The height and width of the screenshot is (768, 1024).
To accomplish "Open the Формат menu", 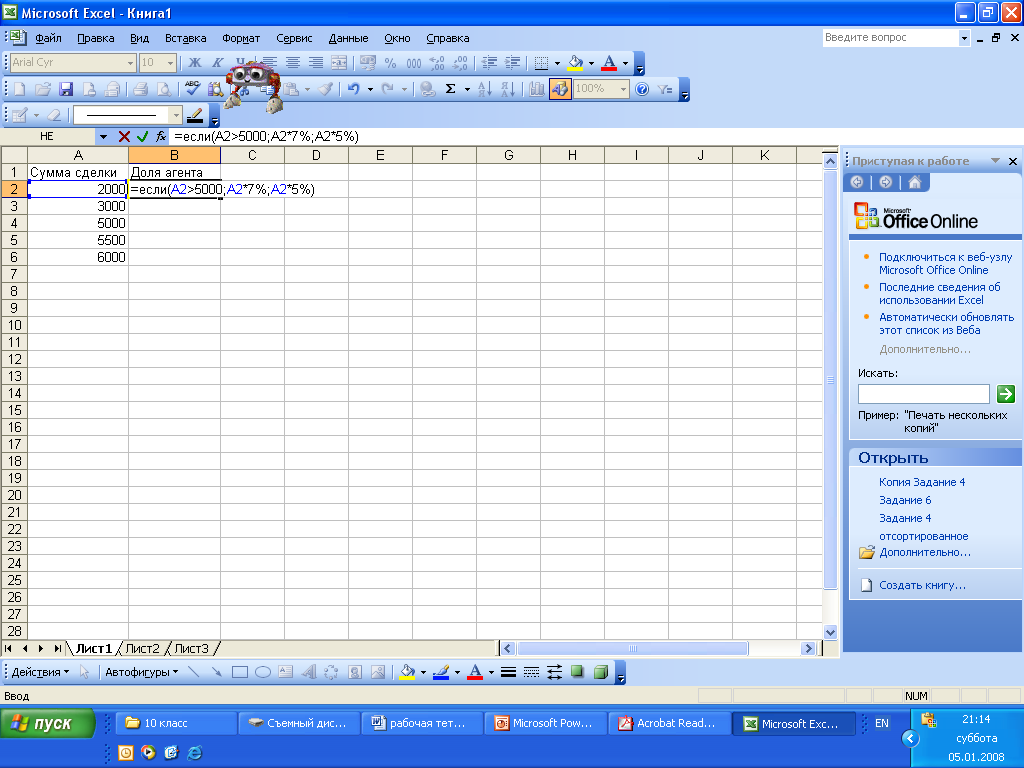I will click(241, 38).
